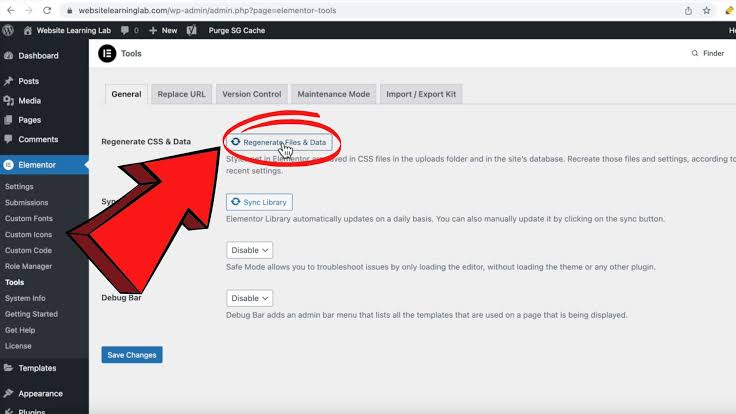Click the Elementor logo icon

click(107, 54)
